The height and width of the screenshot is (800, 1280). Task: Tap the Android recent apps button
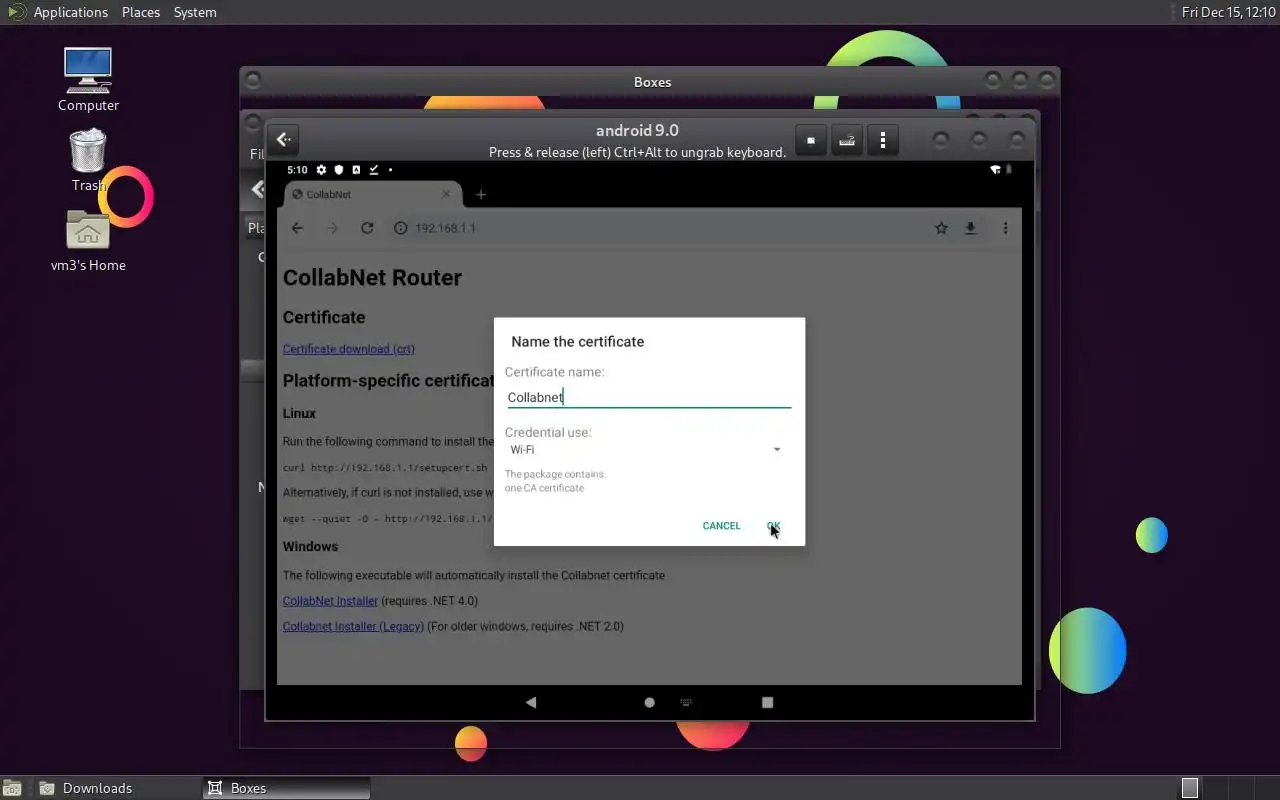767,702
